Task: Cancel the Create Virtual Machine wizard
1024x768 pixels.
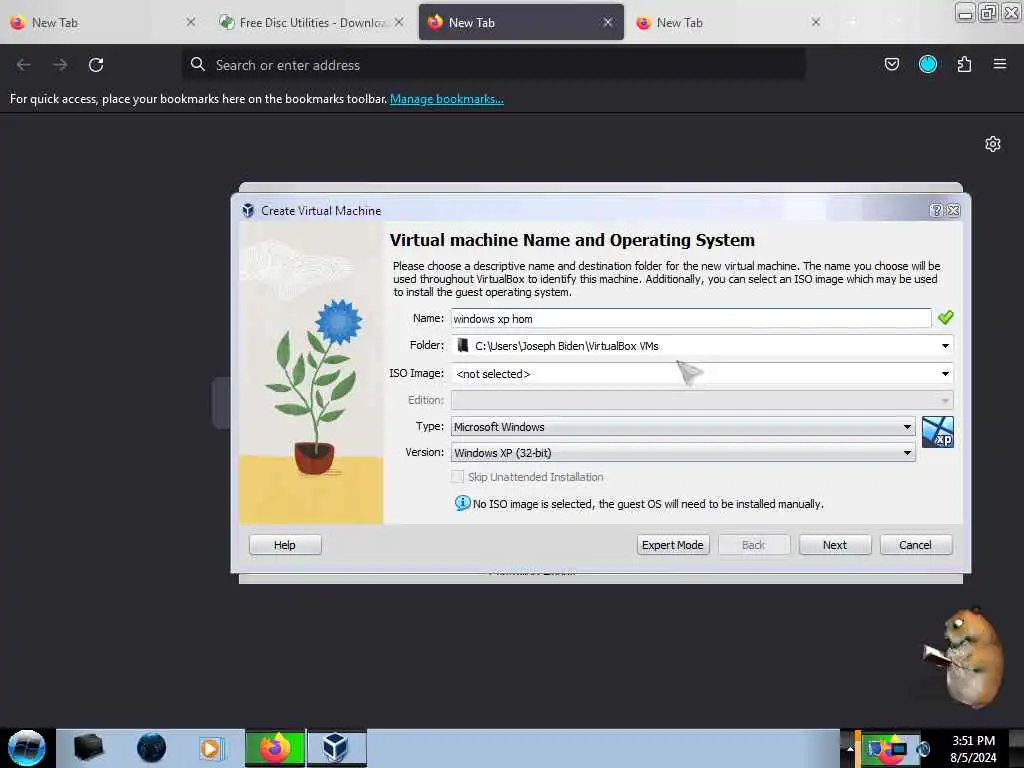Action: pyautogui.click(x=916, y=545)
